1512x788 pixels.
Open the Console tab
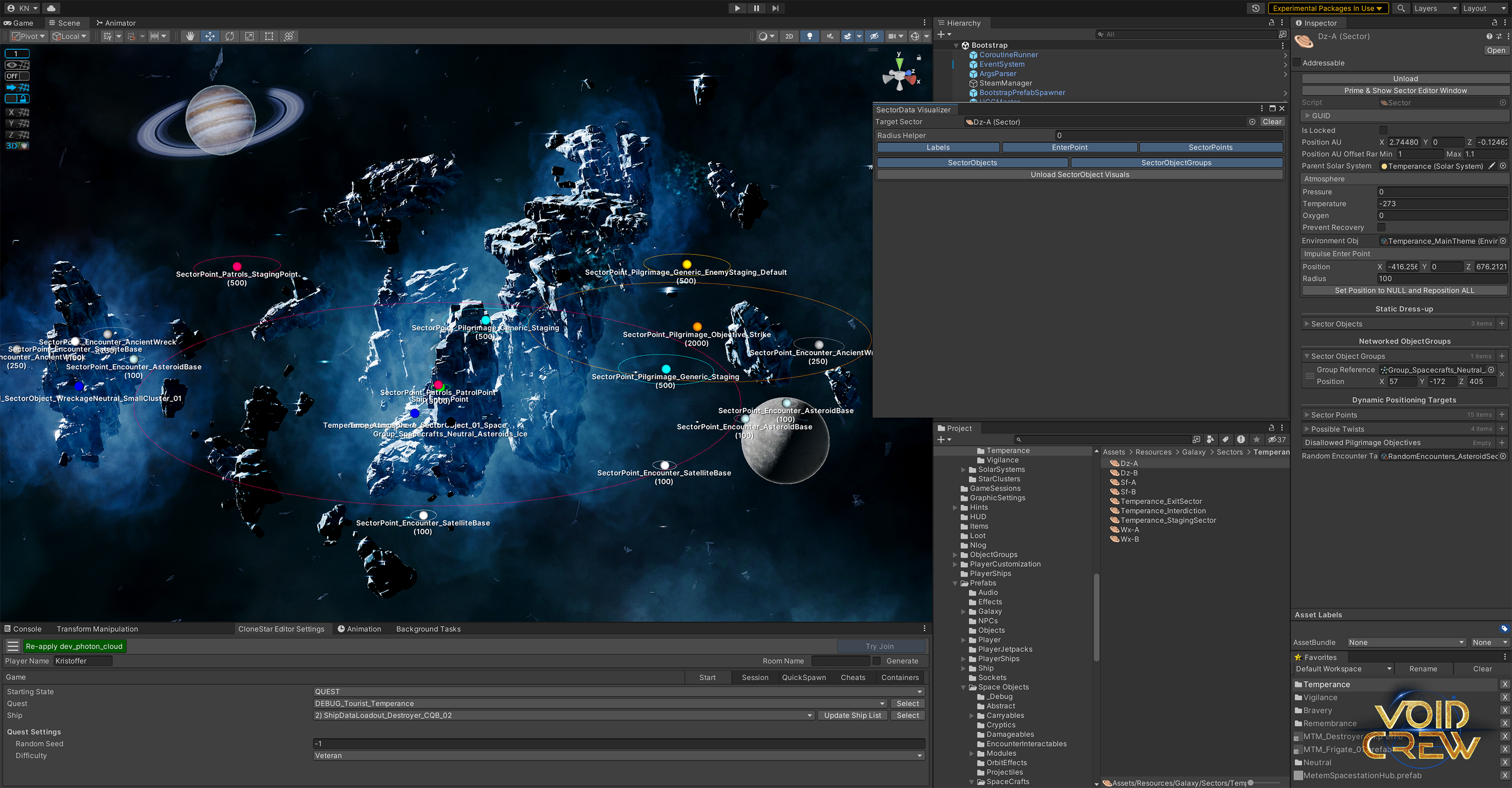tap(23, 629)
